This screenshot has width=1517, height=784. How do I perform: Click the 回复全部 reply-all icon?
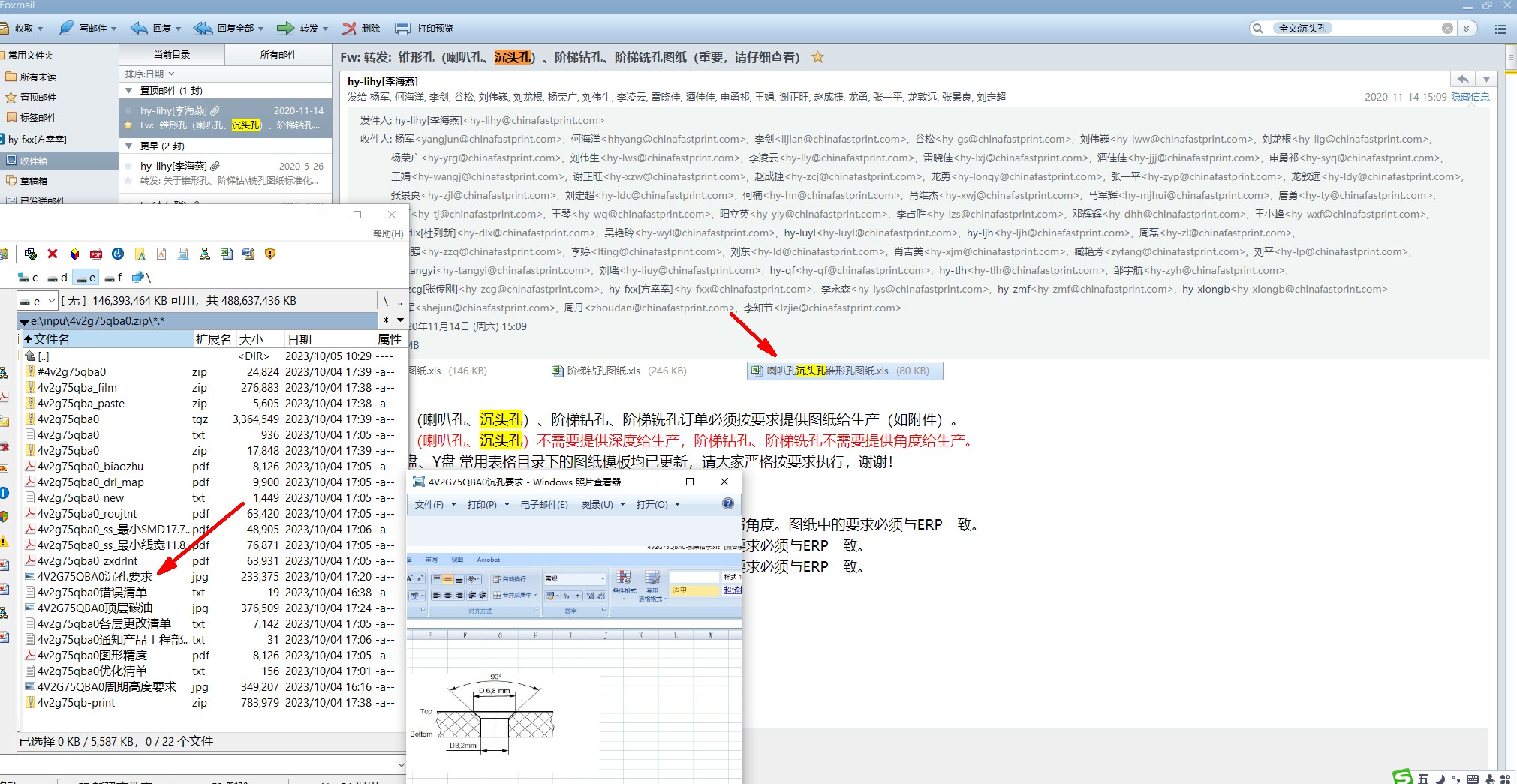[x=203, y=29]
